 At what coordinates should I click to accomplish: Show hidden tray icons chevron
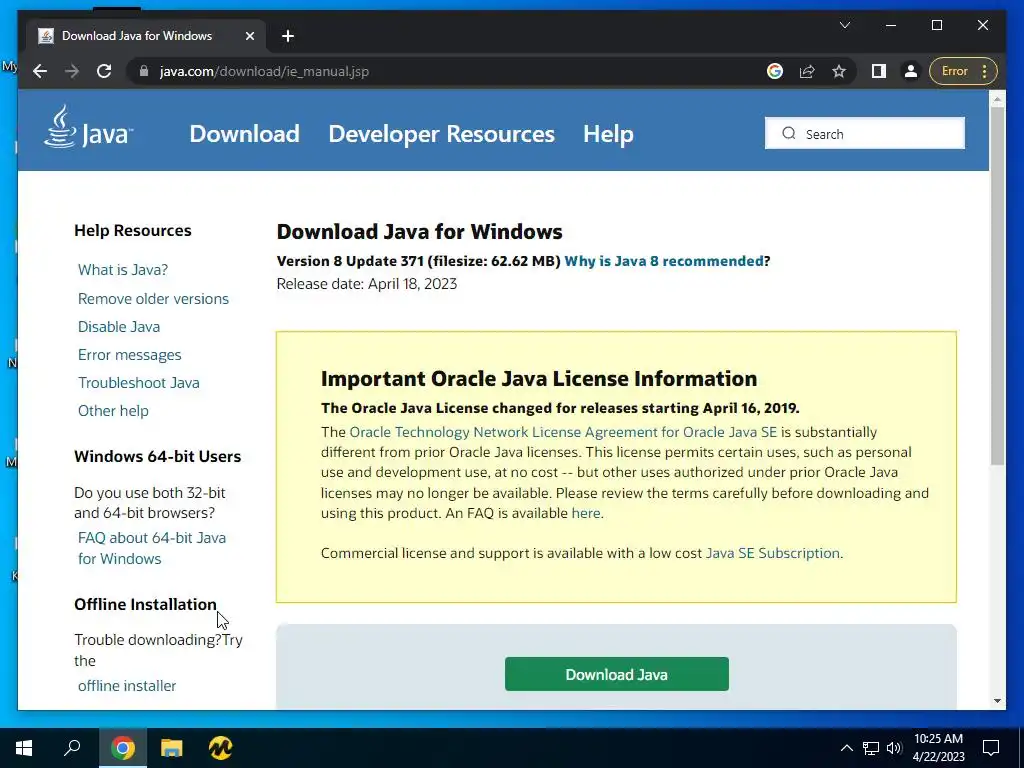pos(846,748)
